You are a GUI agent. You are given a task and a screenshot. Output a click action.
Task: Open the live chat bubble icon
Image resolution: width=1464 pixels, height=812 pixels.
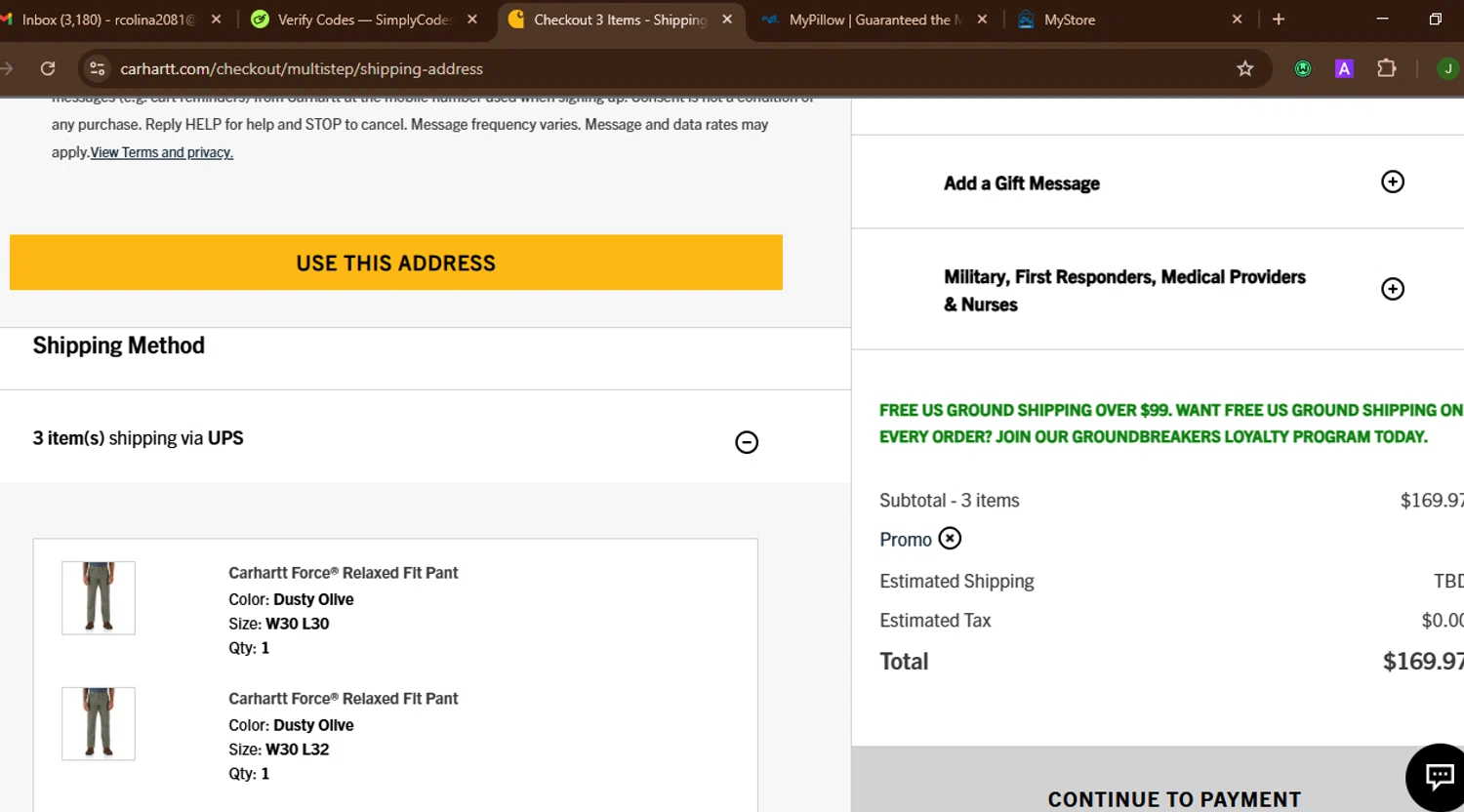(1439, 777)
